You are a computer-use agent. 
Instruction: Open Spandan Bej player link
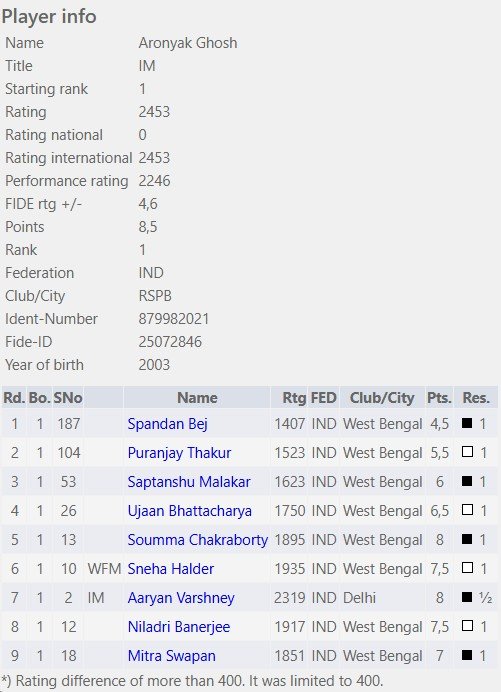[x=167, y=424]
